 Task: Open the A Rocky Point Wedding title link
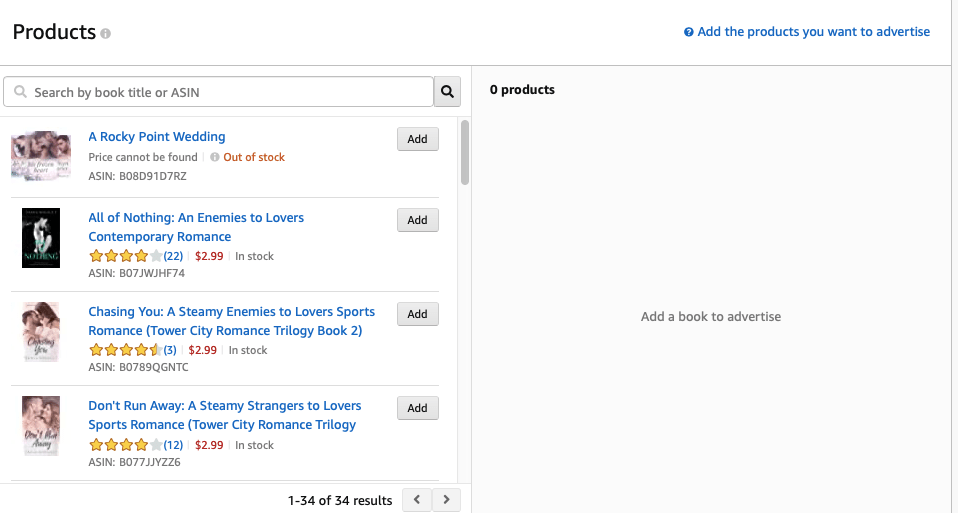pyautogui.click(x=157, y=137)
